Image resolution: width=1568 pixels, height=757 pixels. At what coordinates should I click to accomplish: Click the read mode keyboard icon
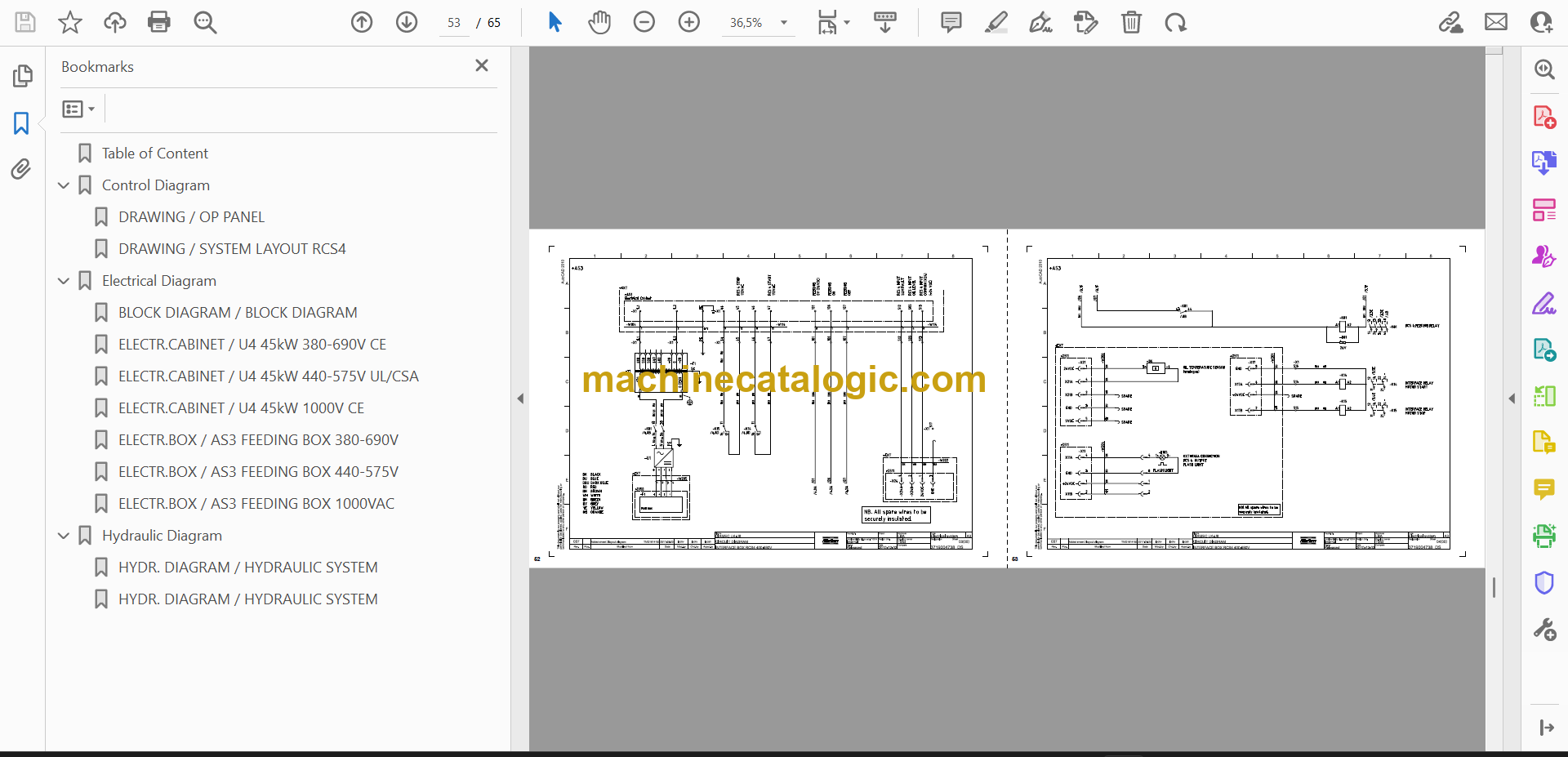[885, 22]
